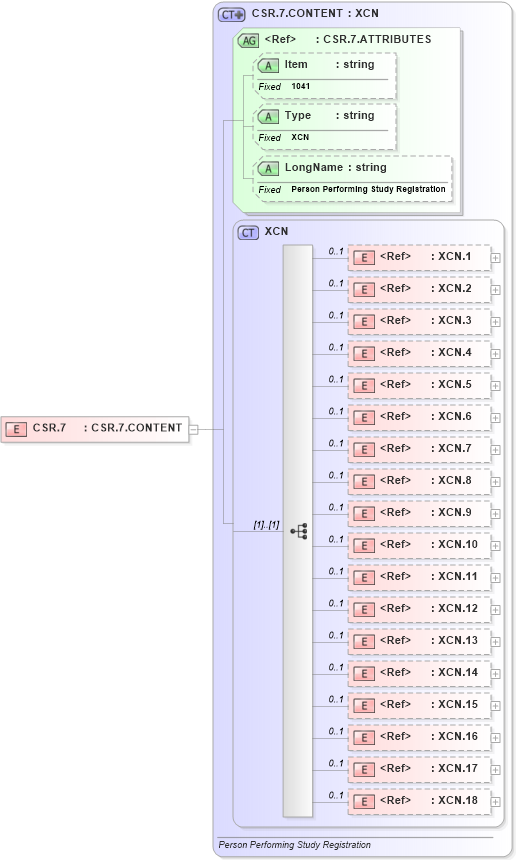Click the AG icon of CSR.7.ATTRIBUTES
Screen dimensions: 516x860
248,40
